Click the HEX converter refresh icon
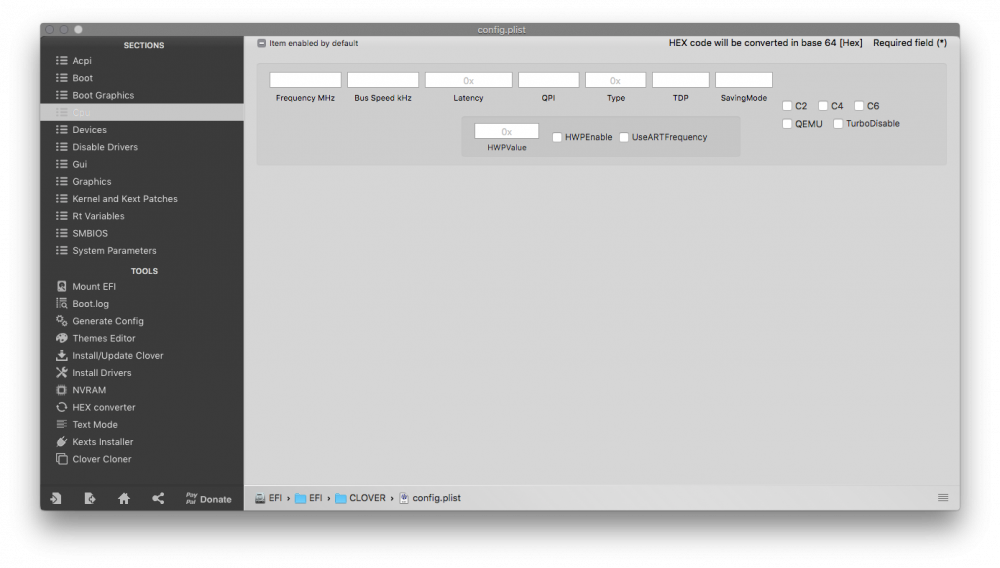The width and height of the screenshot is (1000, 568). coord(61,407)
